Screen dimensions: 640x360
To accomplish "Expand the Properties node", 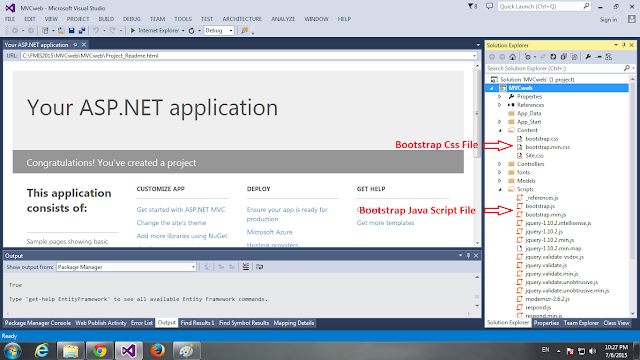I will [x=500, y=97].
